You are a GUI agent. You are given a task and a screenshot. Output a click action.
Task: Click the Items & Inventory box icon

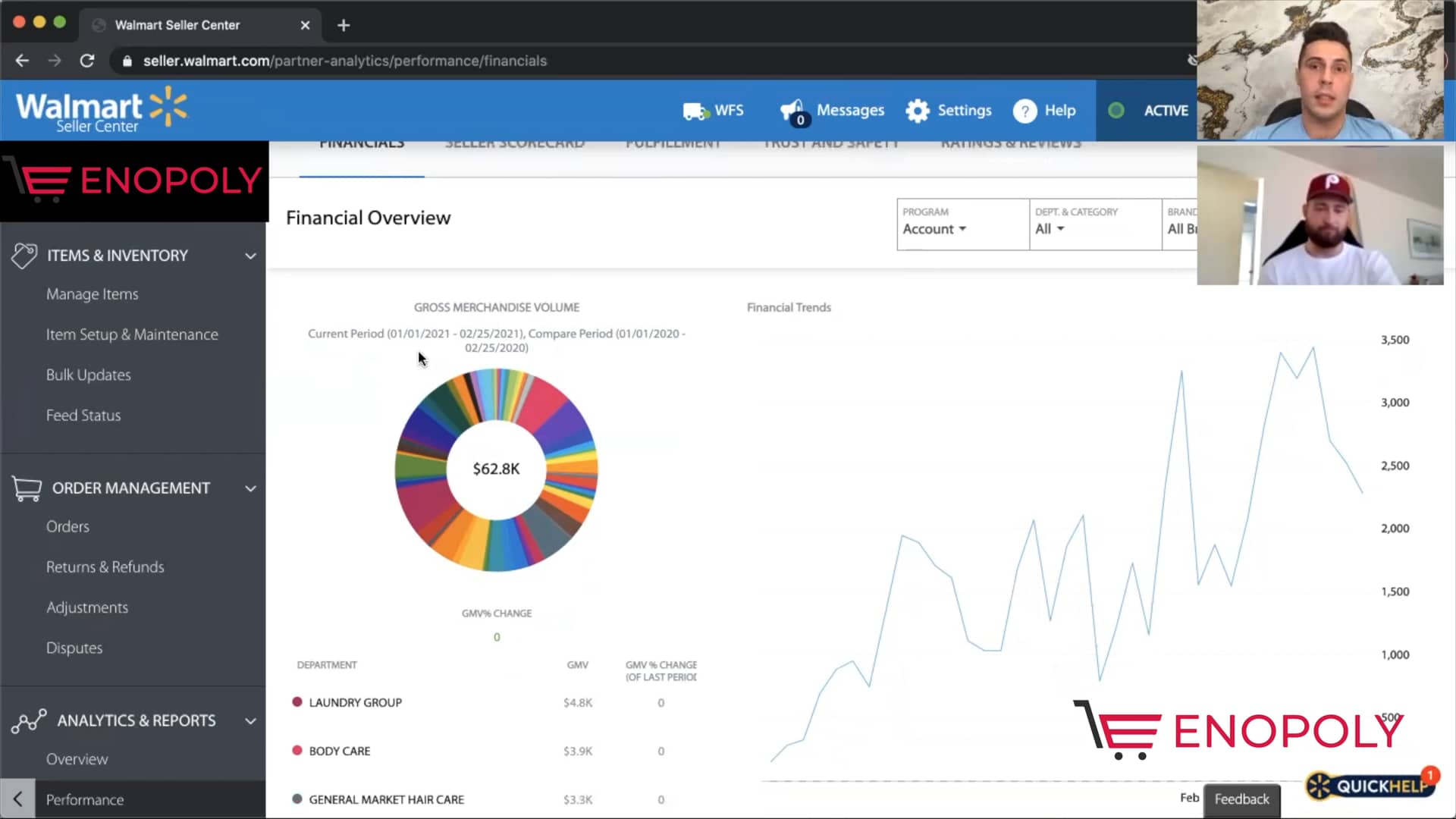(x=25, y=256)
